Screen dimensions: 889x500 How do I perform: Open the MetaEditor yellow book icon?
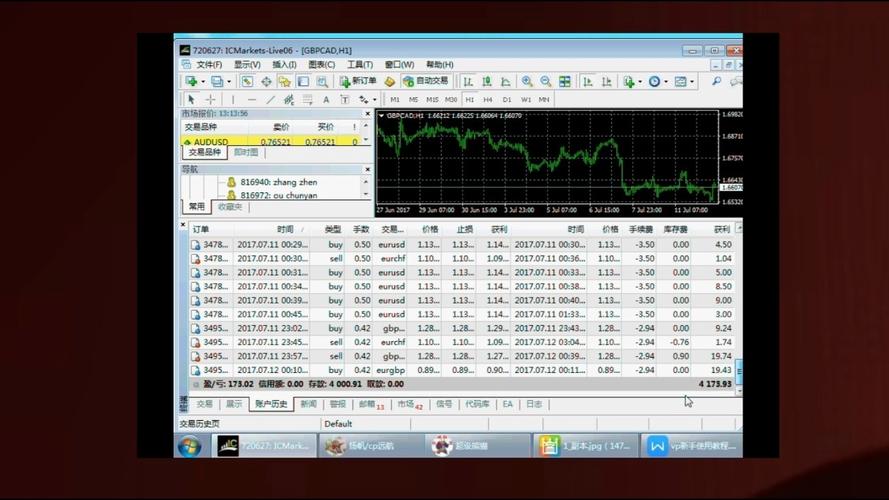point(390,82)
